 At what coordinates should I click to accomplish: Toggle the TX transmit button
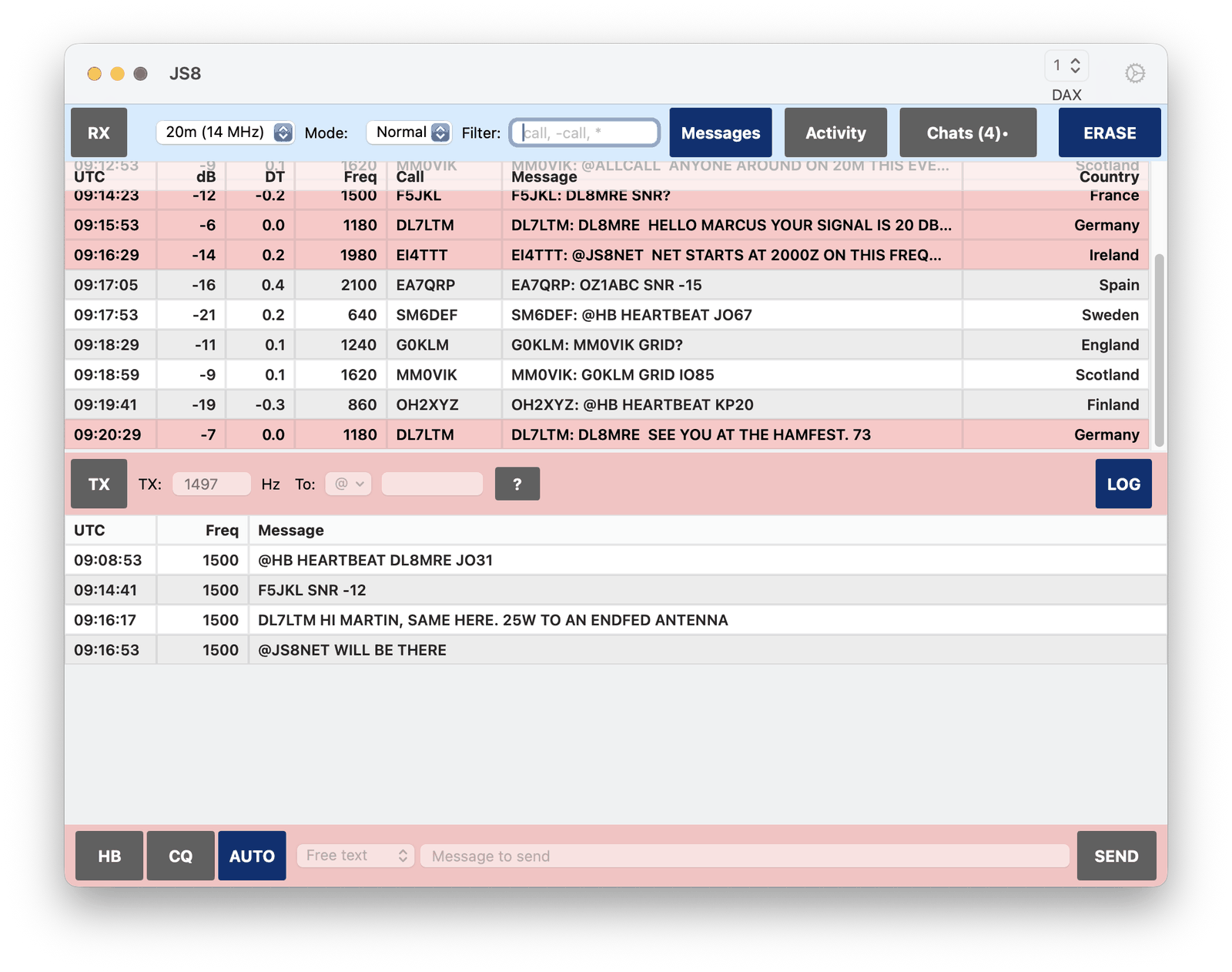click(x=99, y=484)
